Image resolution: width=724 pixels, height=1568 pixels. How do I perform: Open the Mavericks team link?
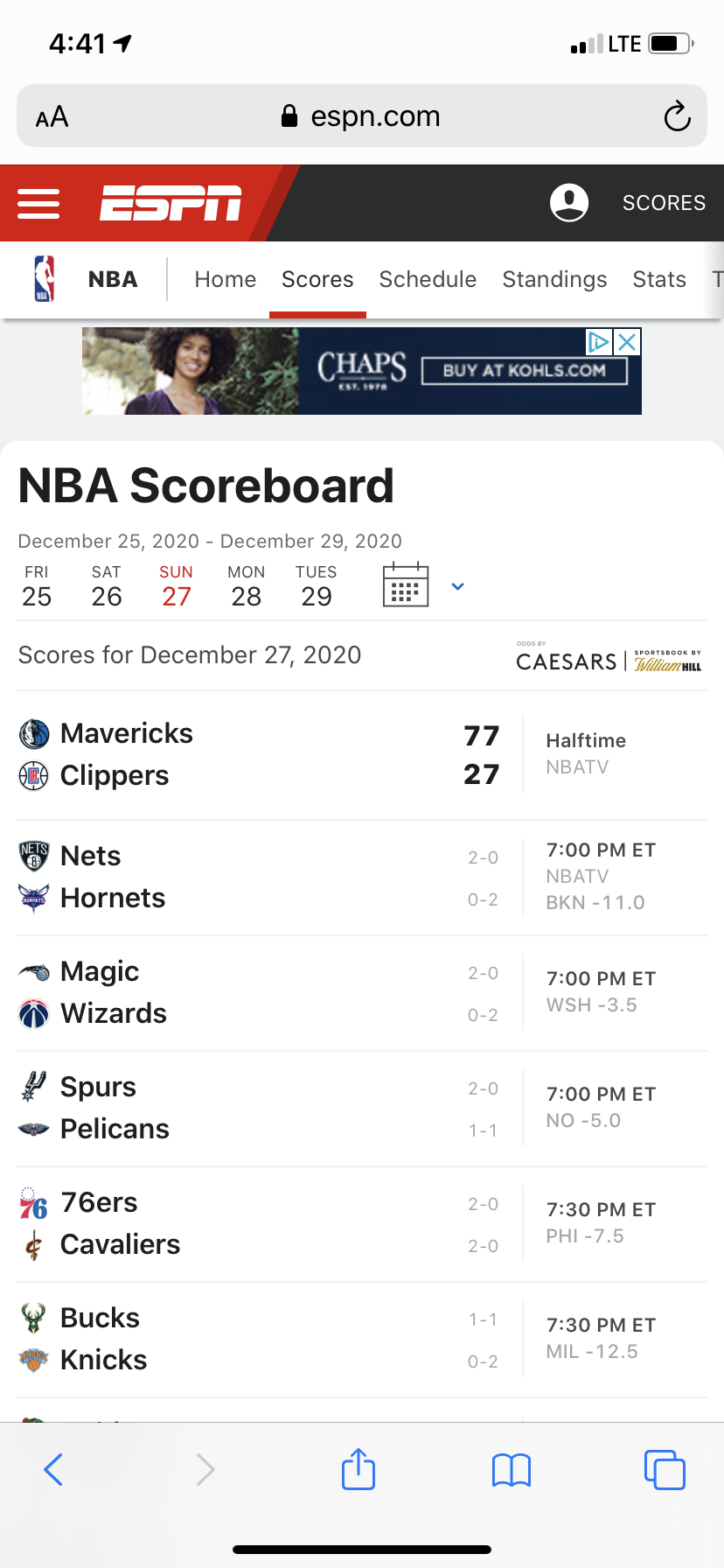(127, 733)
